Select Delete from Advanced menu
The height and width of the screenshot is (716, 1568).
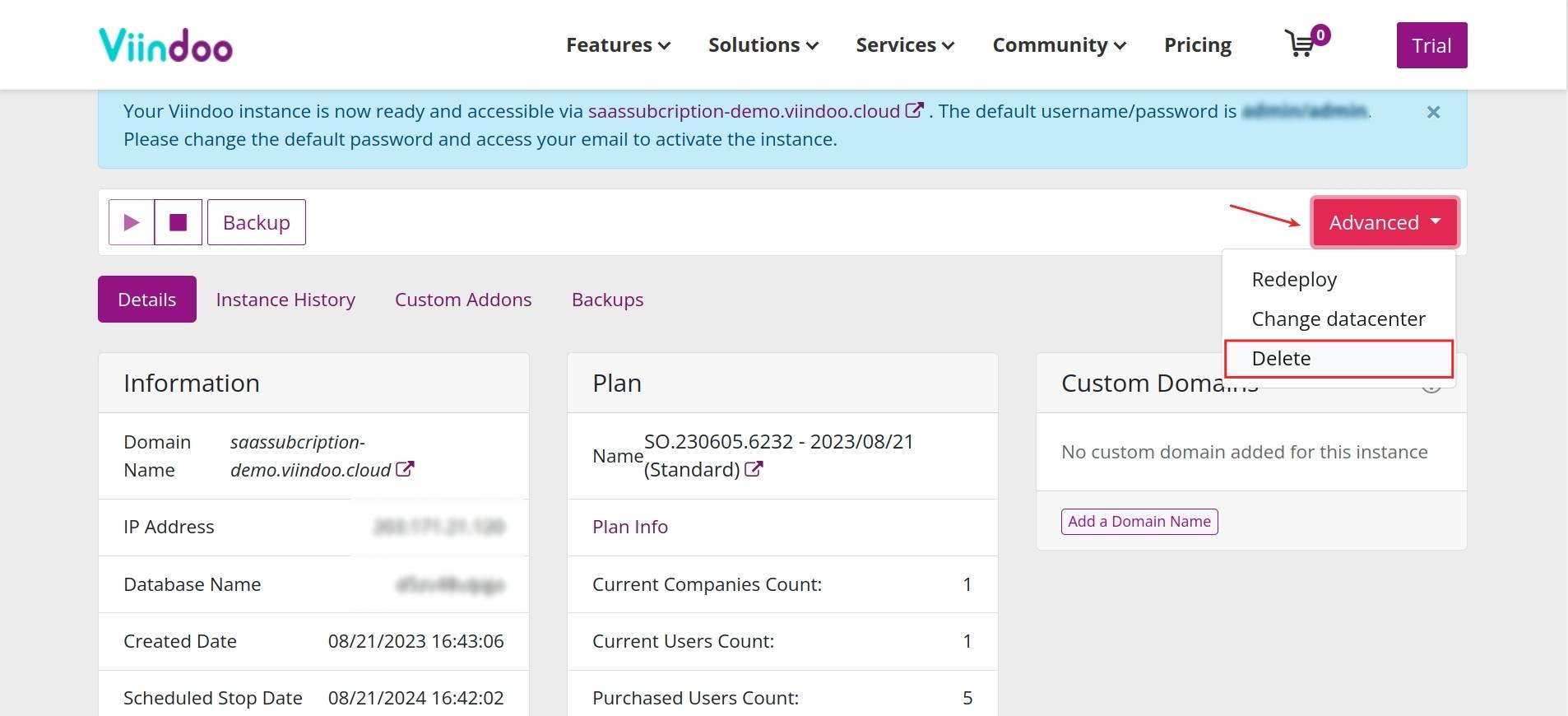pos(1338,358)
